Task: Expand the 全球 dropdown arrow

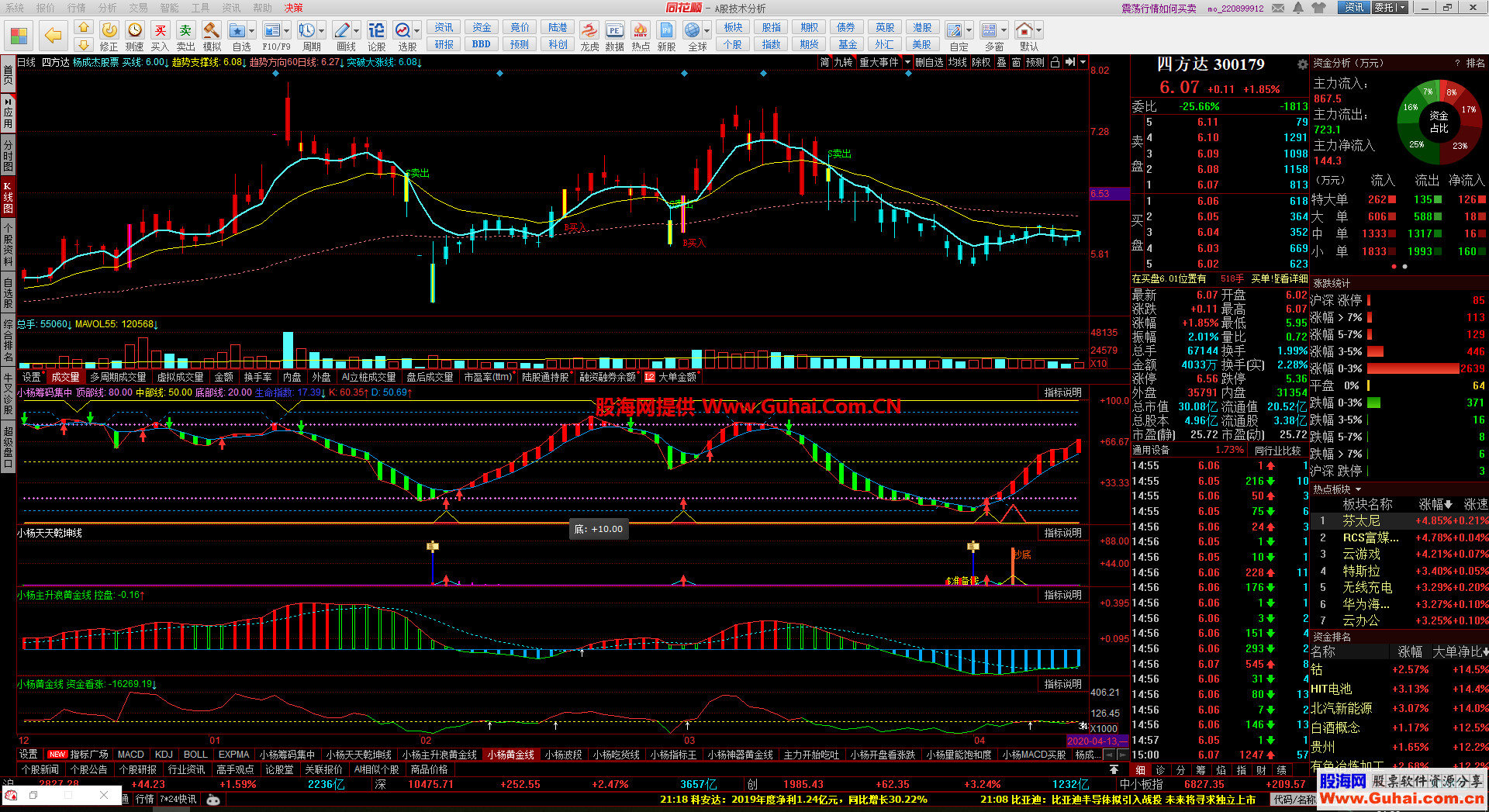Action: click(707, 31)
